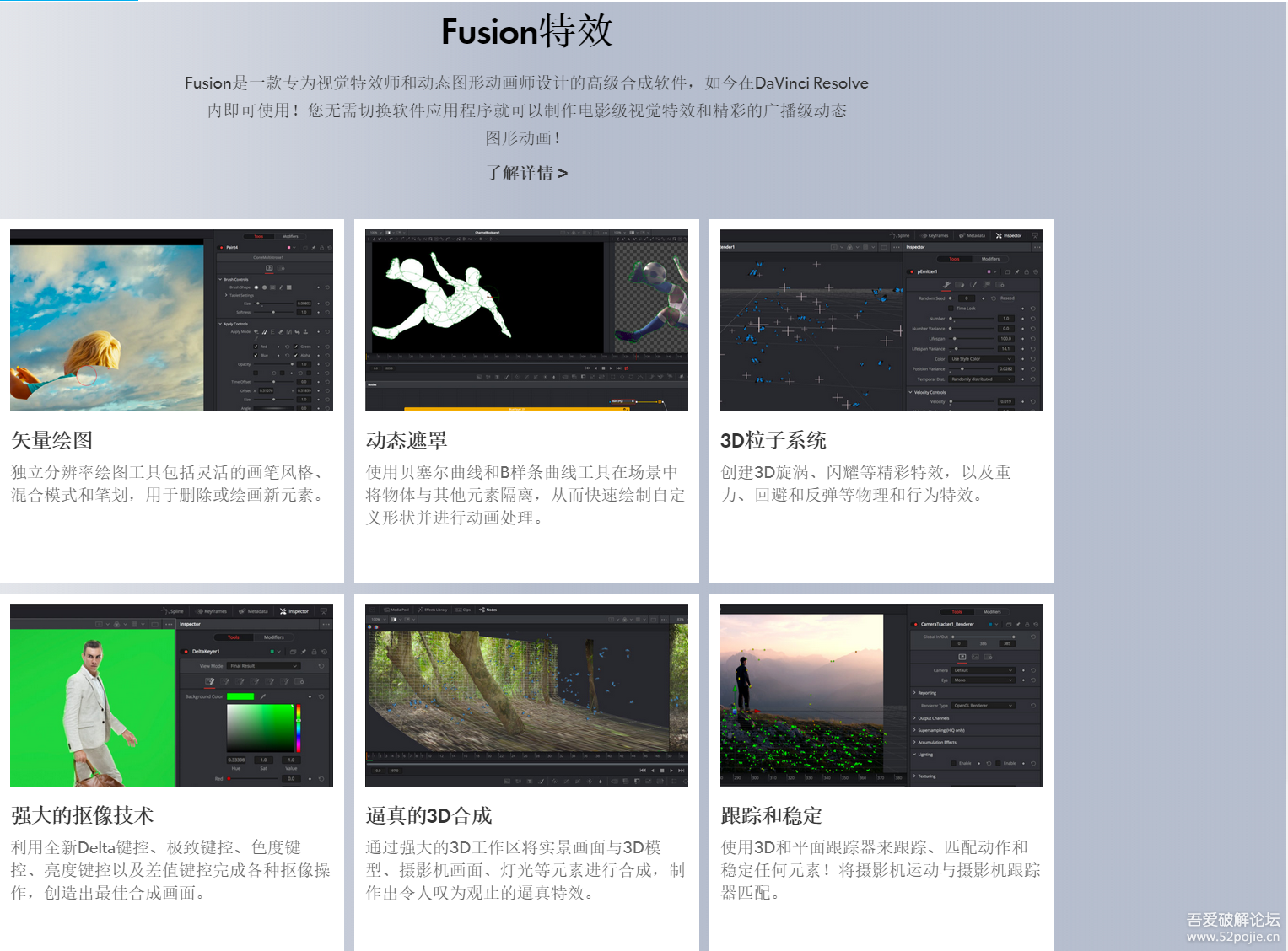
Task: Tick the Time Lock checkbox
Action: point(951,309)
